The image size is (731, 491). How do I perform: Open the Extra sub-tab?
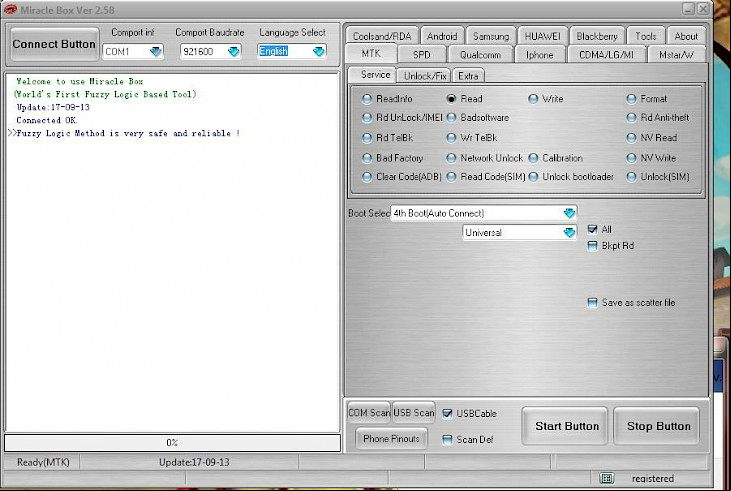coord(468,76)
